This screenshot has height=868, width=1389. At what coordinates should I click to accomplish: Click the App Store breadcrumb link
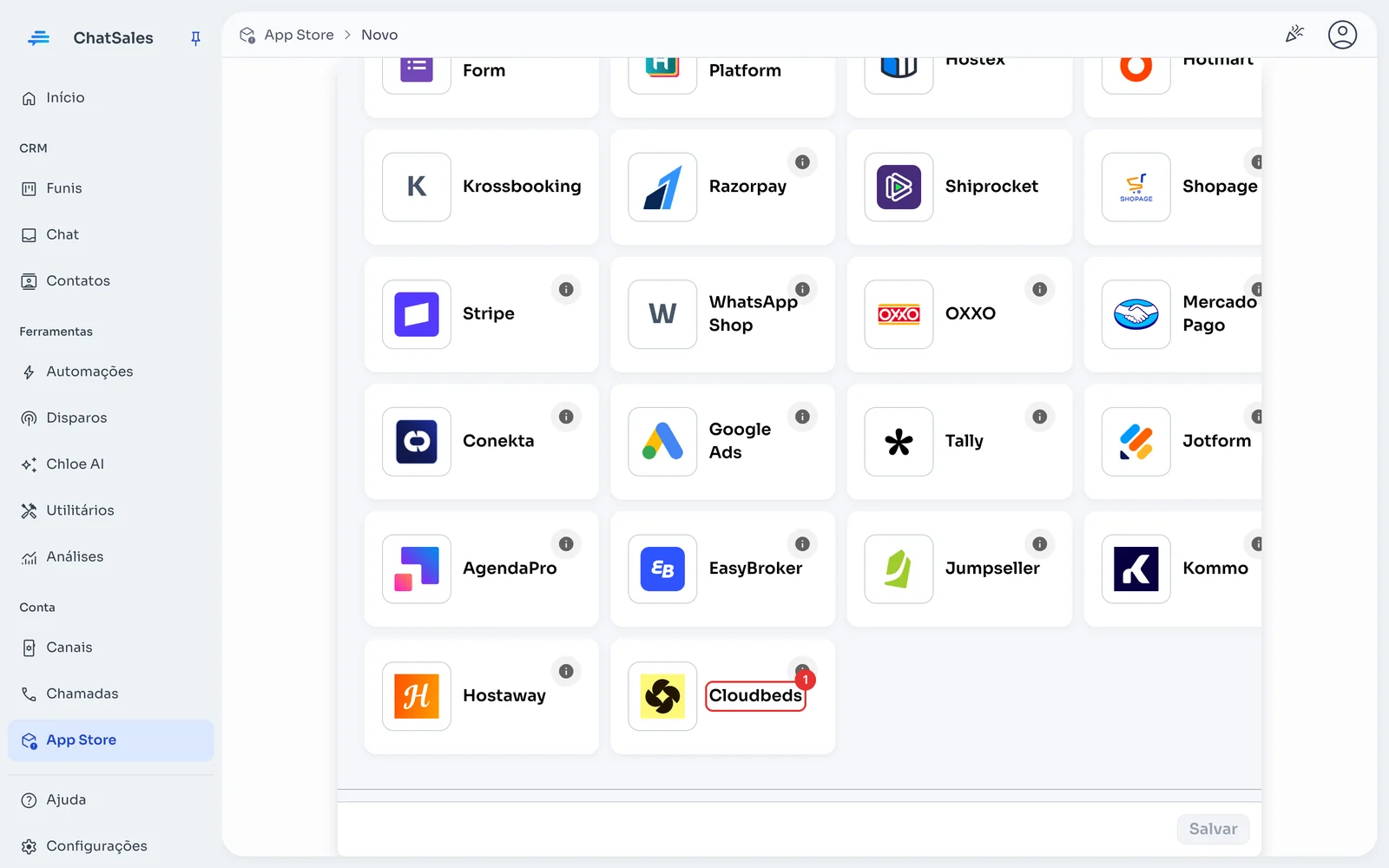click(x=299, y=35)
